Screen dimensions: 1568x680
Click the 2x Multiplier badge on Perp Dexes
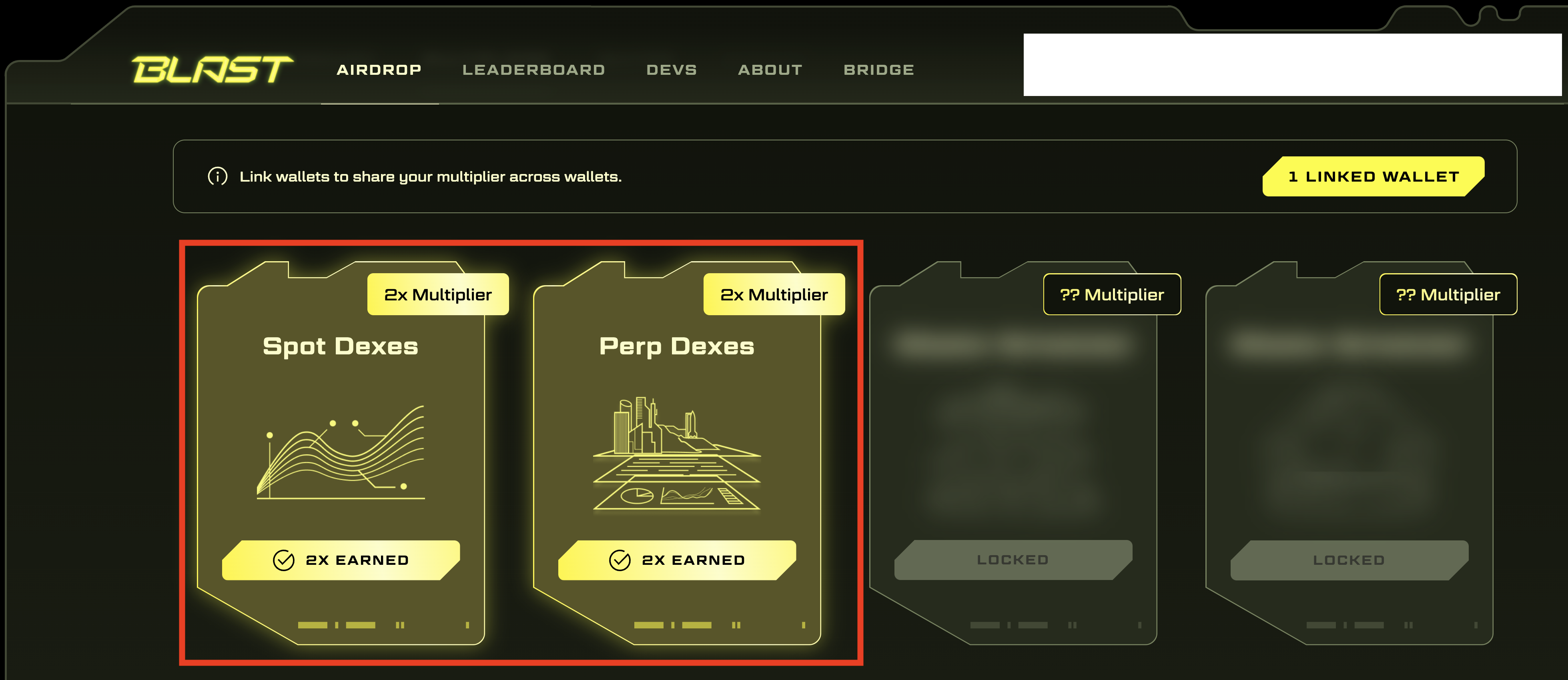pyautogui.click(x=774, y=294)
